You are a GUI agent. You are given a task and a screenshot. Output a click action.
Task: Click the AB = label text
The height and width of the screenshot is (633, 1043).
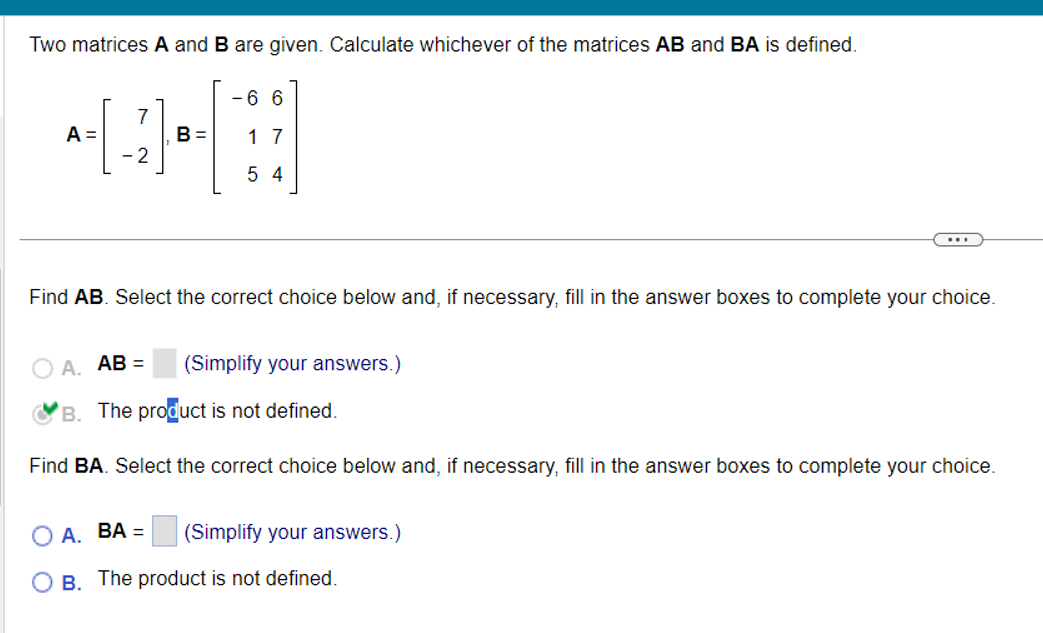(x=122, y=363)
